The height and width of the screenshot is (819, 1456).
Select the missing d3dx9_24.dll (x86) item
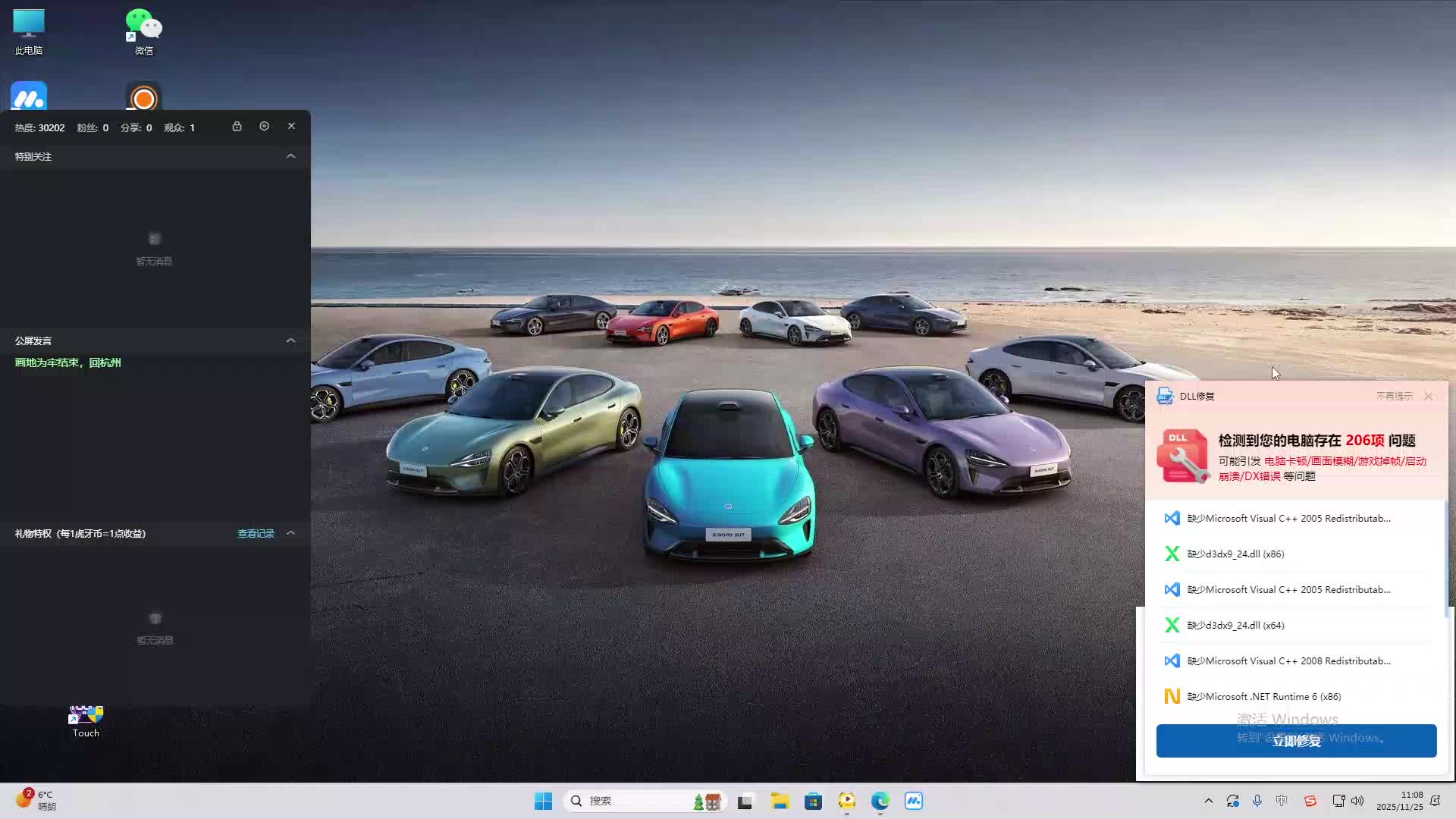(1235, 554)
